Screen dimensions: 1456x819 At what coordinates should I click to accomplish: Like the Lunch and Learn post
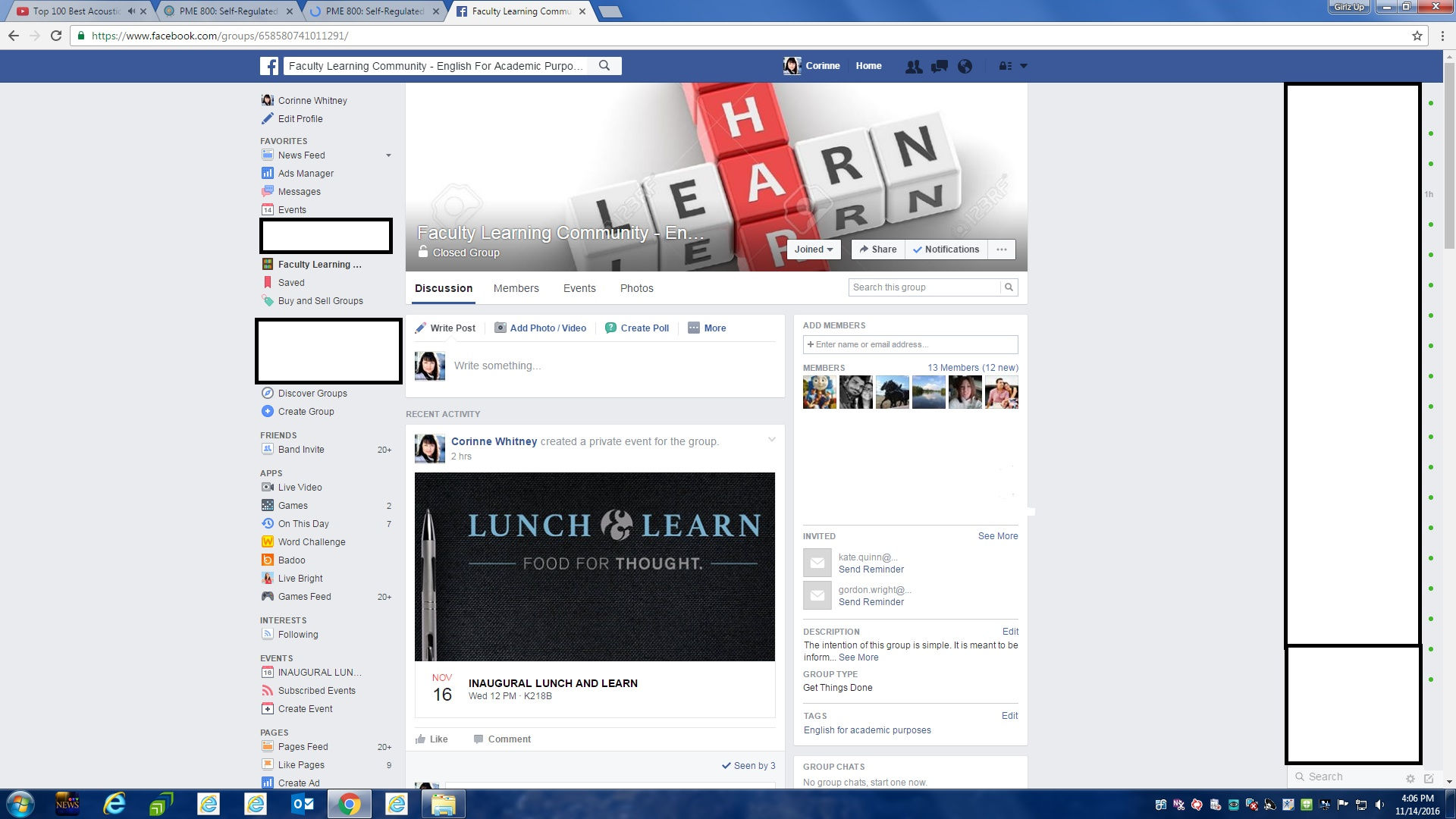(431, 739)
